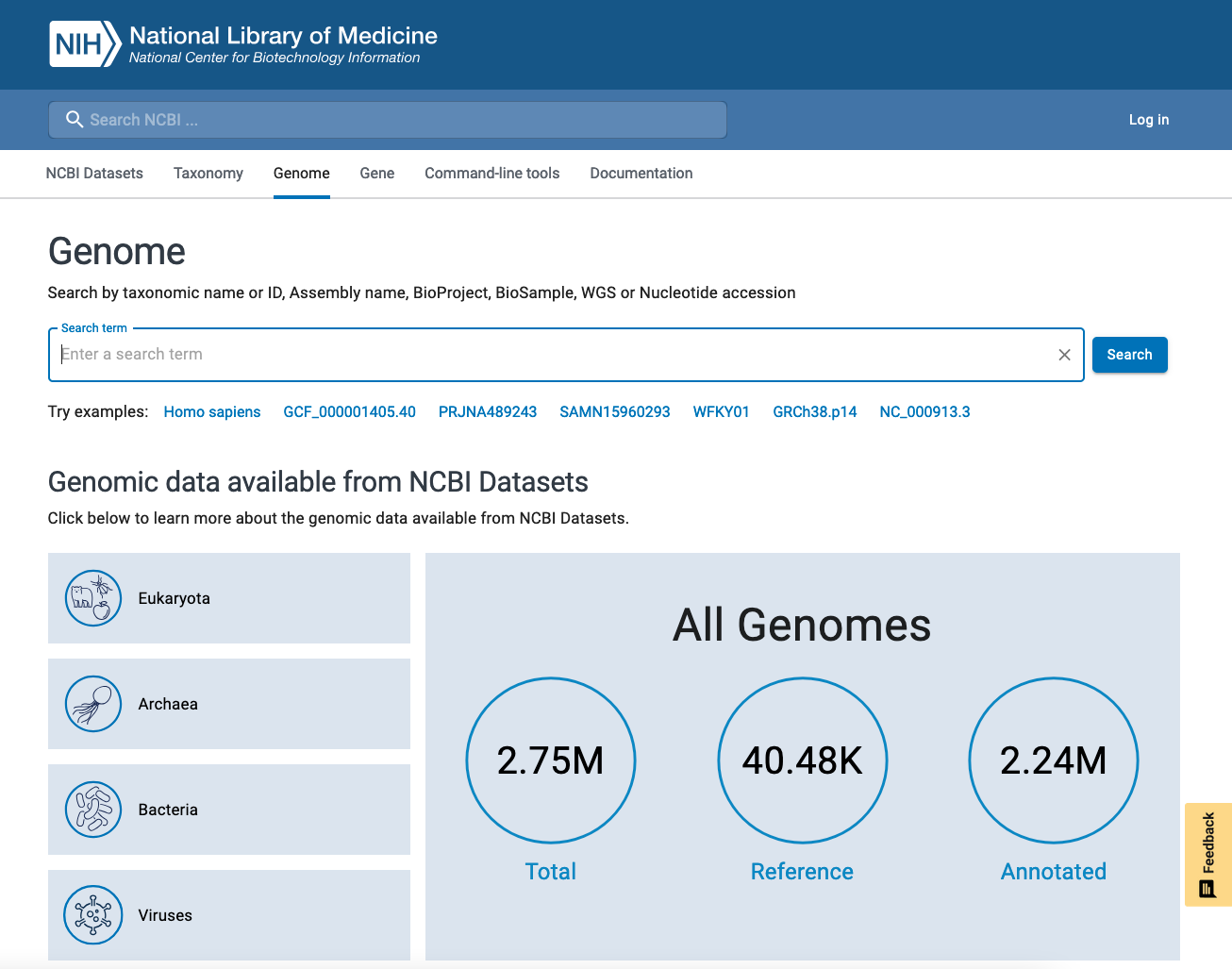
Task: Select the GCF_000001405.40 example link
Action: click(x=349, y=412)
